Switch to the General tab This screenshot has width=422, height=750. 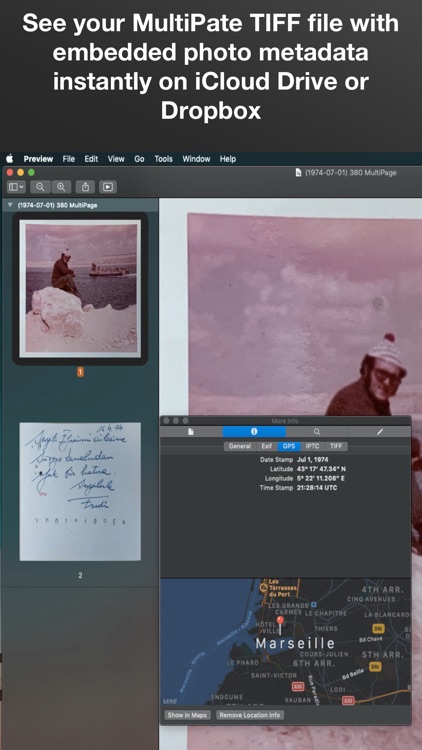(x=240, y=446)
